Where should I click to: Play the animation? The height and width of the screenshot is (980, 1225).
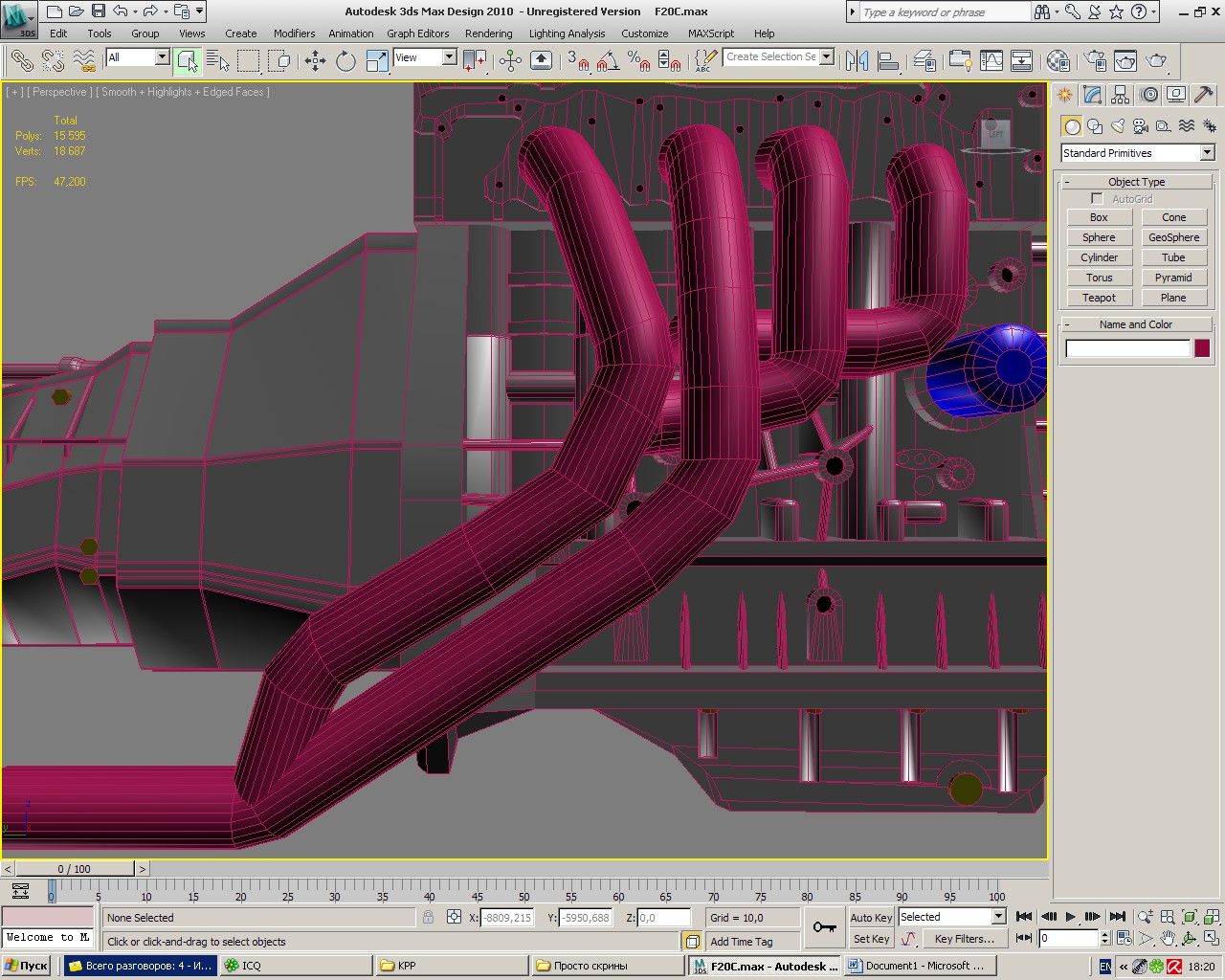pos(1071,917)
